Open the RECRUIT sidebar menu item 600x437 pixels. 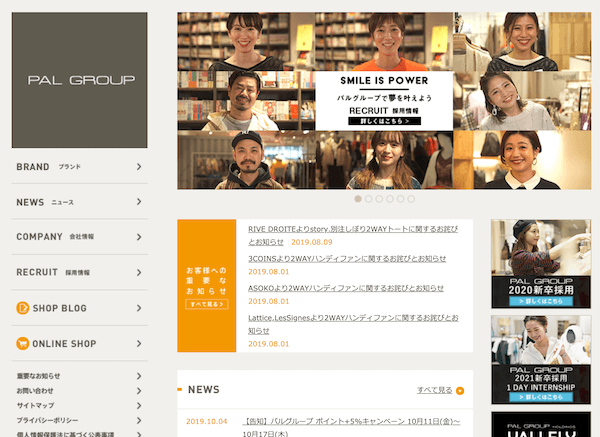coord(80,272)
